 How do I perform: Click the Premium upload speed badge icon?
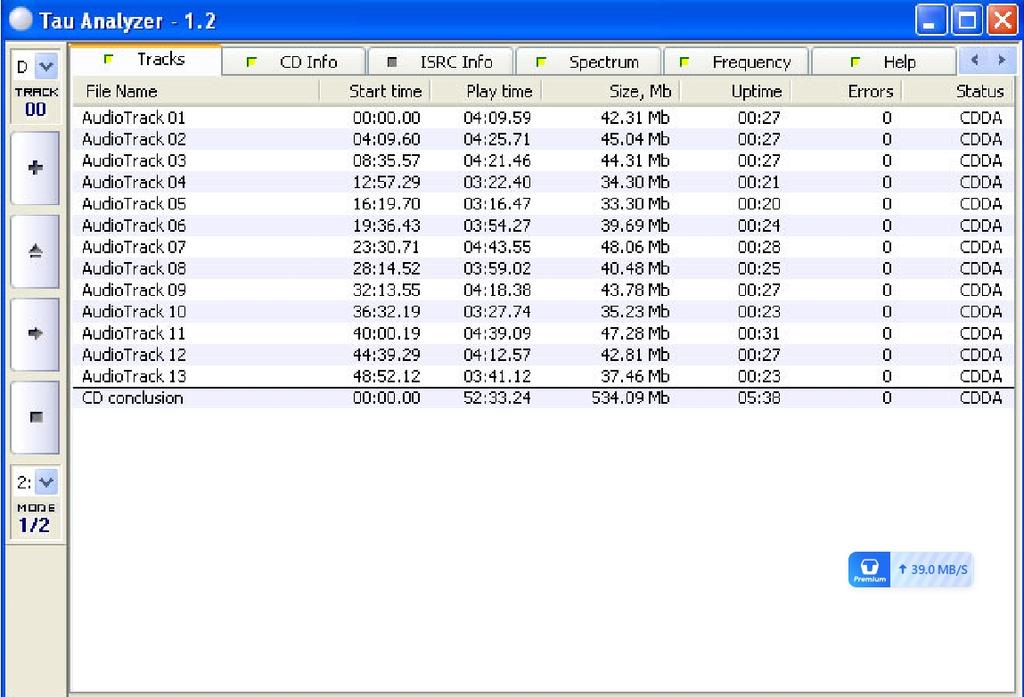869,570
